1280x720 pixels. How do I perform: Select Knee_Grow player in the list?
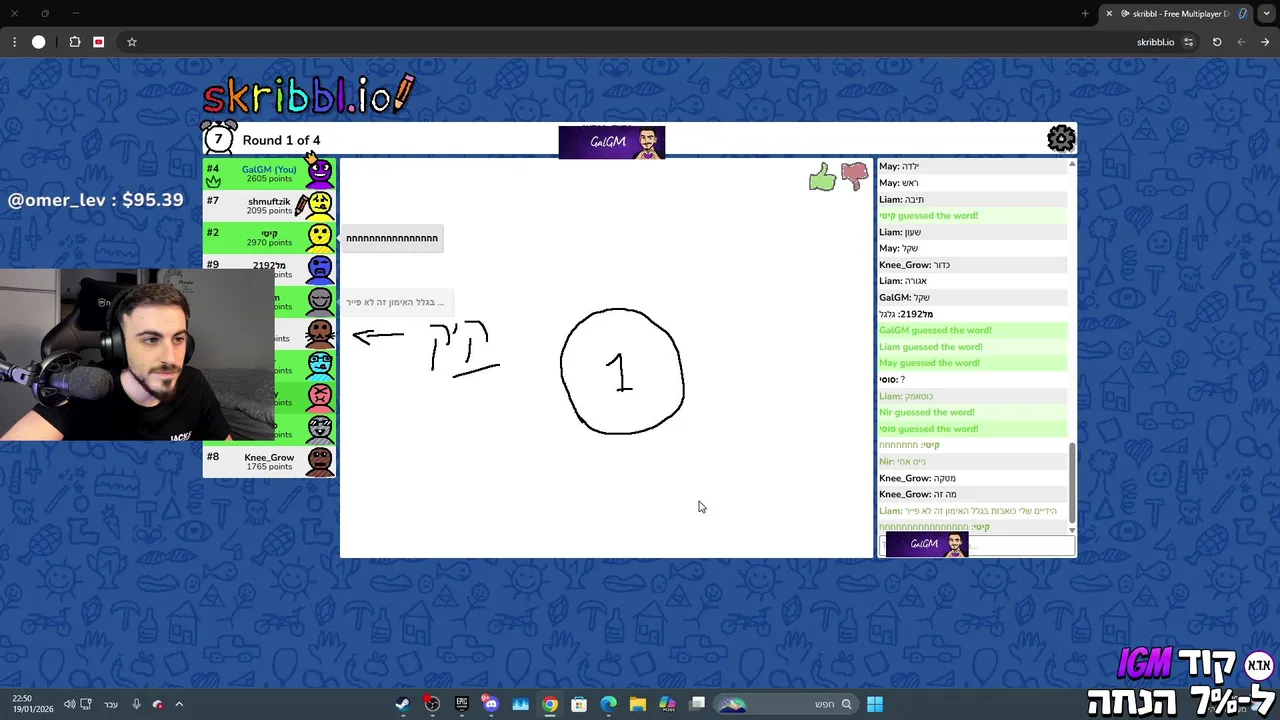pyautogui.click(x=269, y=461)
